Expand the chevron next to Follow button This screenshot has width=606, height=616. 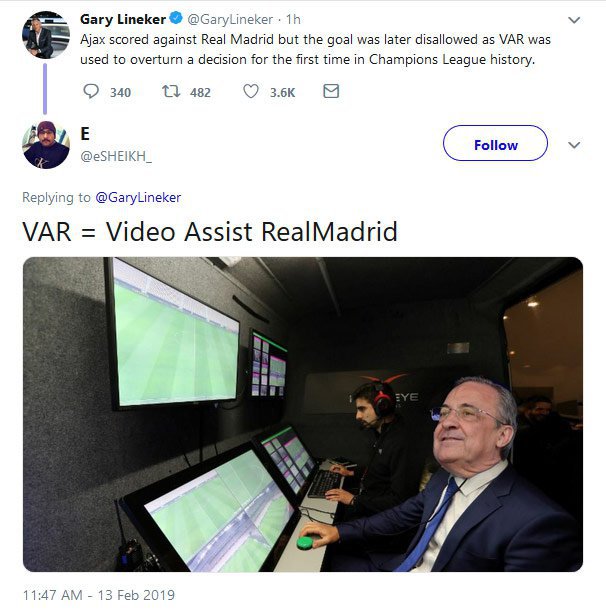click(x=574, y=145)
